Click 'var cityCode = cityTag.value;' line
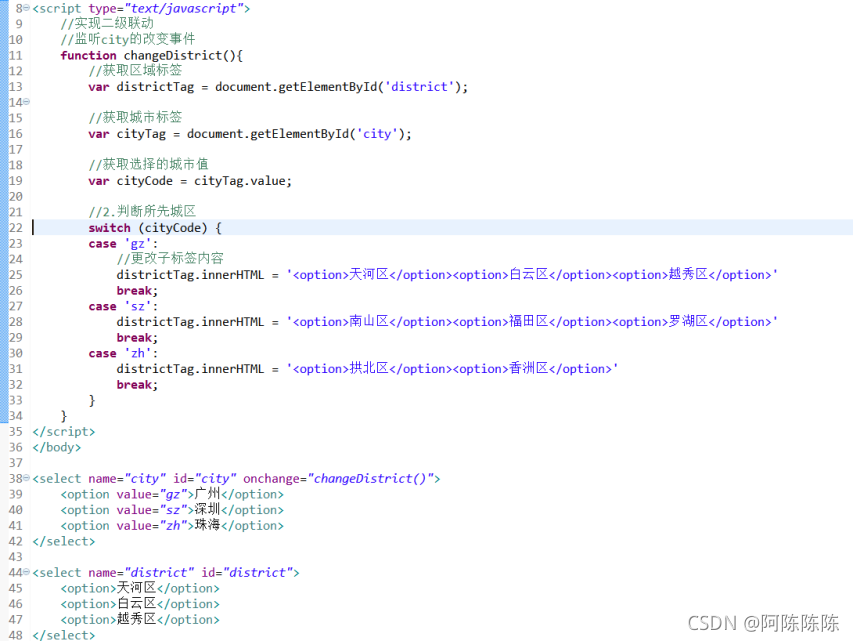This screenshot has height=641, width=854. click(190, 181)
